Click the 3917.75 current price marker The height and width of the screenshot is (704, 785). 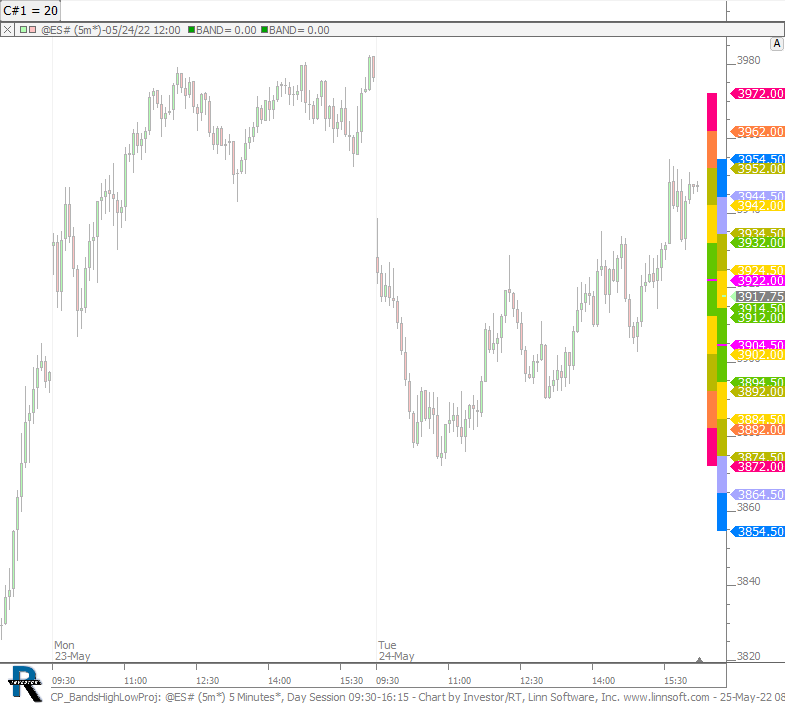[x=758, y=297]
